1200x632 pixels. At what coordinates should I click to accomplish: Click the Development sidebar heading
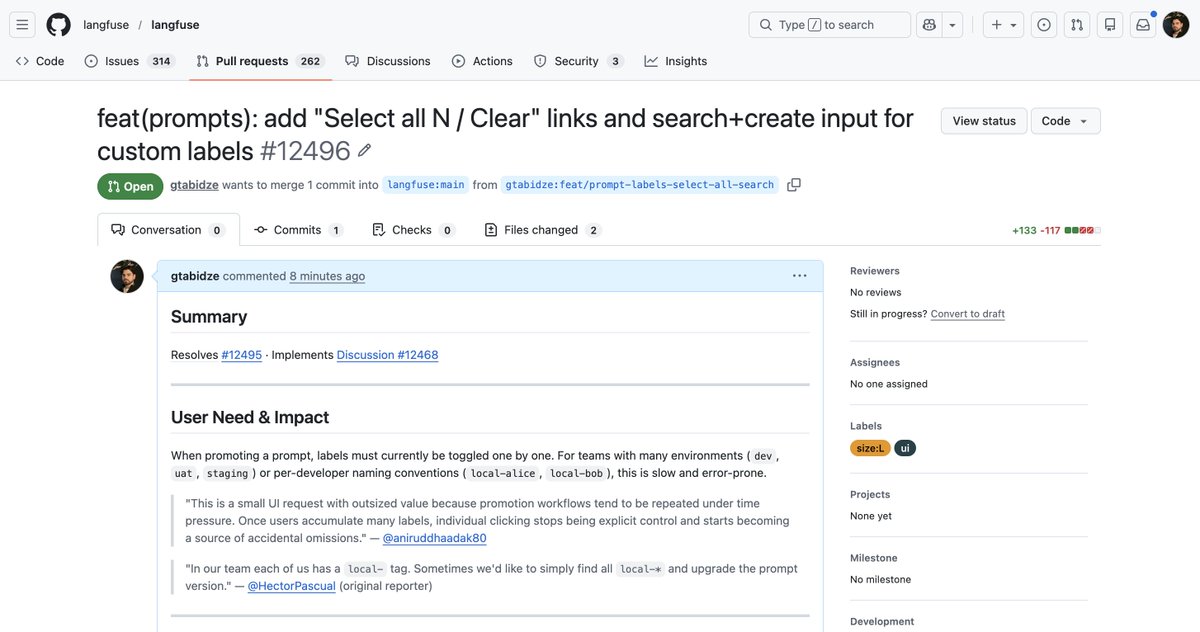(882, 622)
